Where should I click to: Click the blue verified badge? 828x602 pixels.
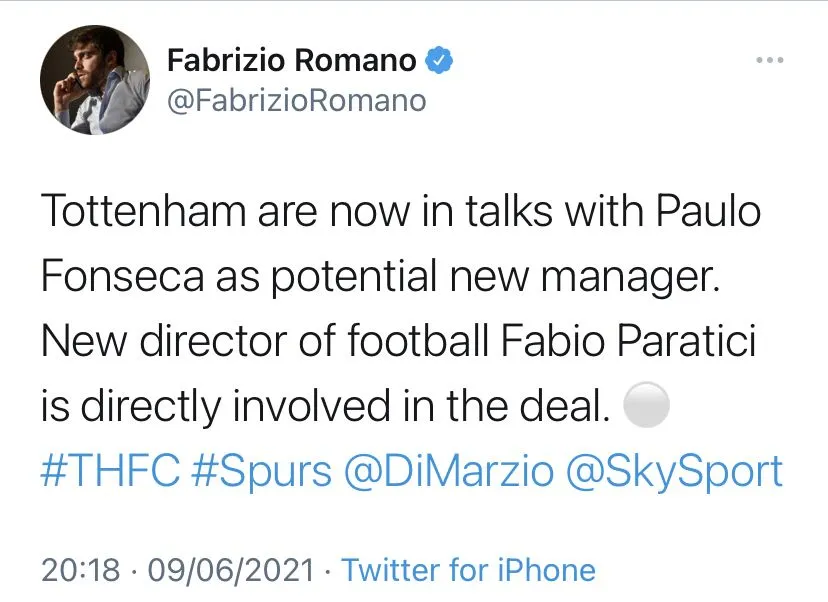440,61
